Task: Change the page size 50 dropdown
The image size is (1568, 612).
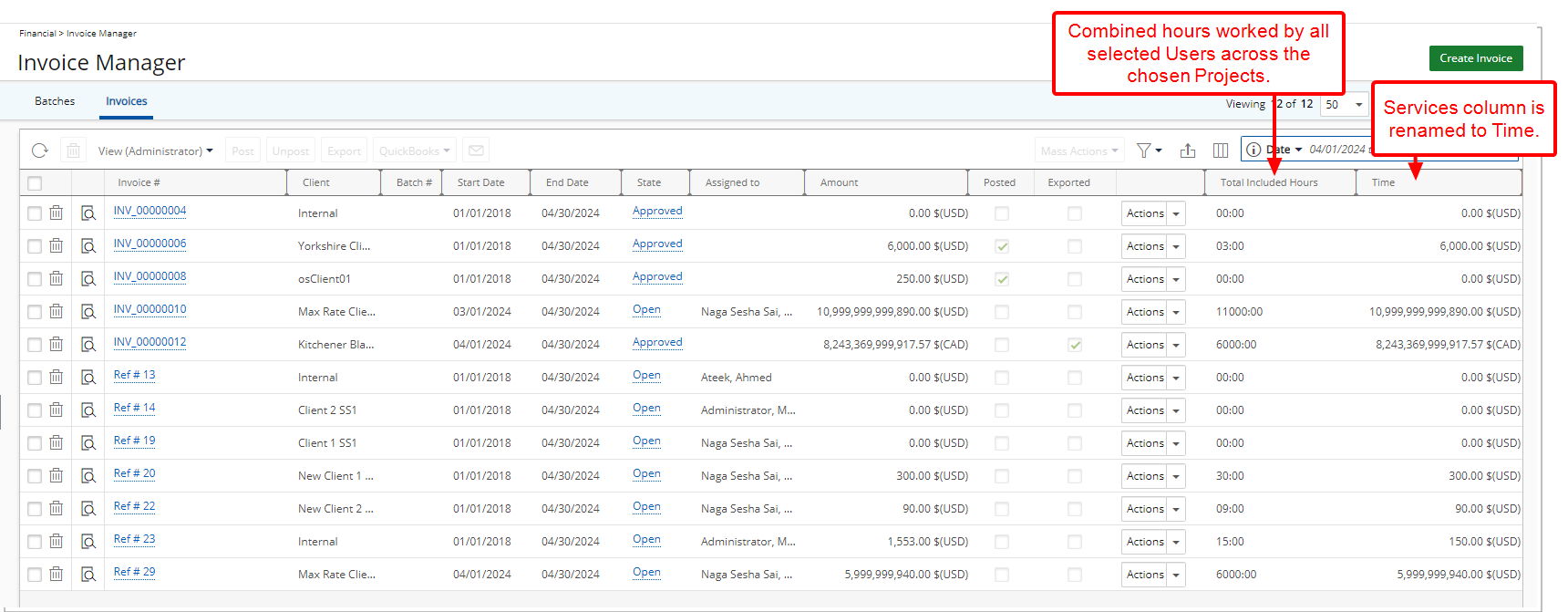Action: tap(1344, 104)
